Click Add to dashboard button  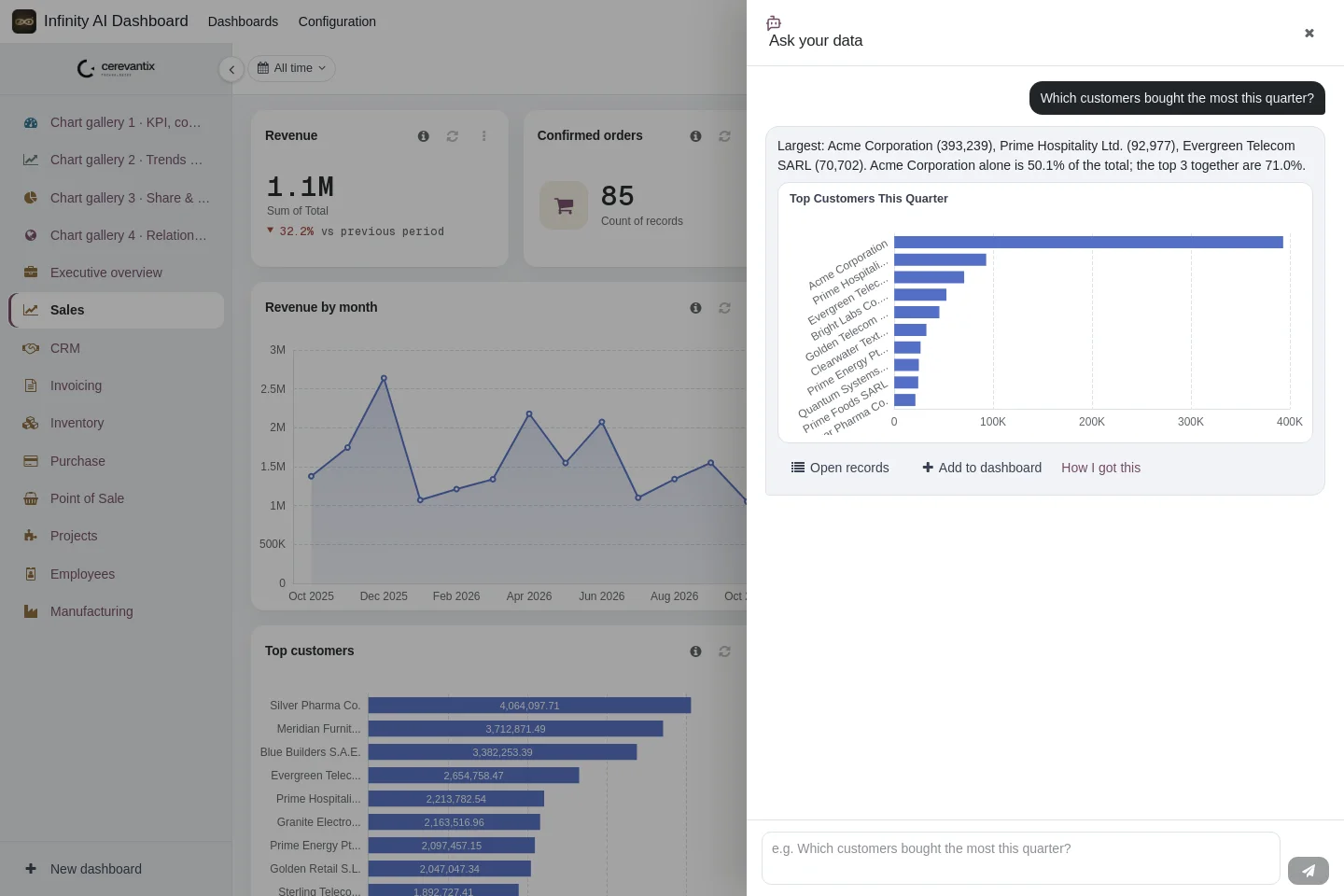coord(982,468)
